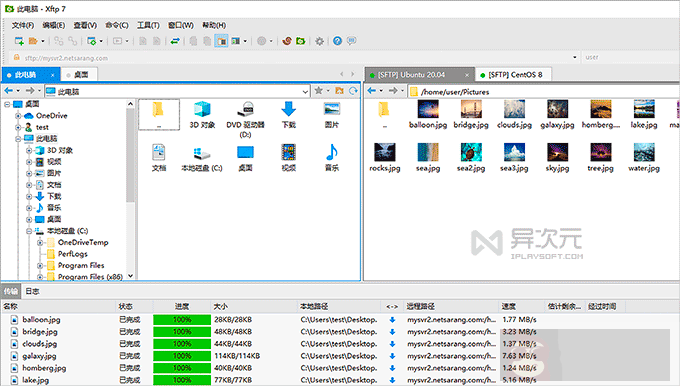
Task: Toggle the folder tree view toolbar button
Action: click(221, 41)
